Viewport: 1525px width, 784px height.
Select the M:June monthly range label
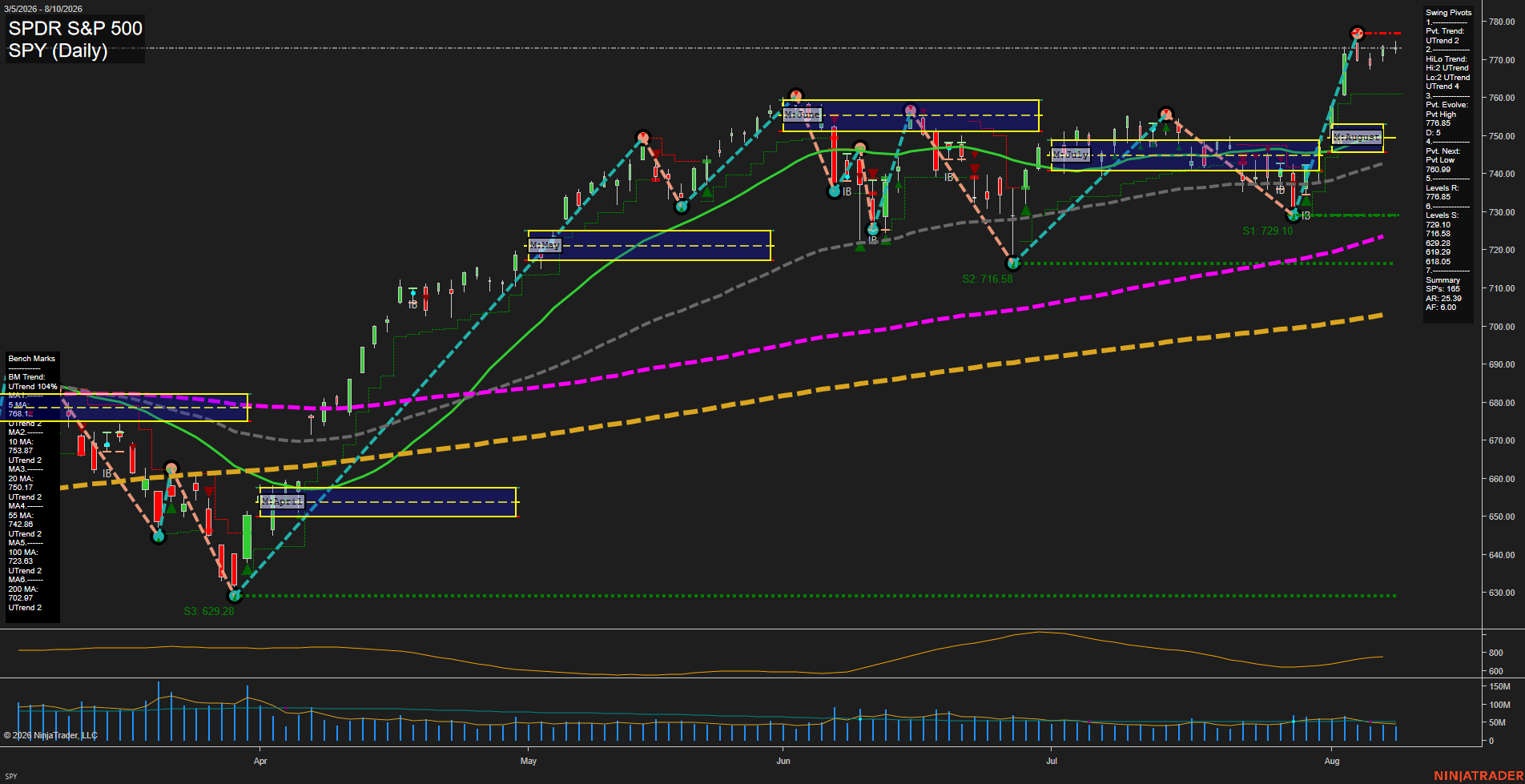coord(803,115)
